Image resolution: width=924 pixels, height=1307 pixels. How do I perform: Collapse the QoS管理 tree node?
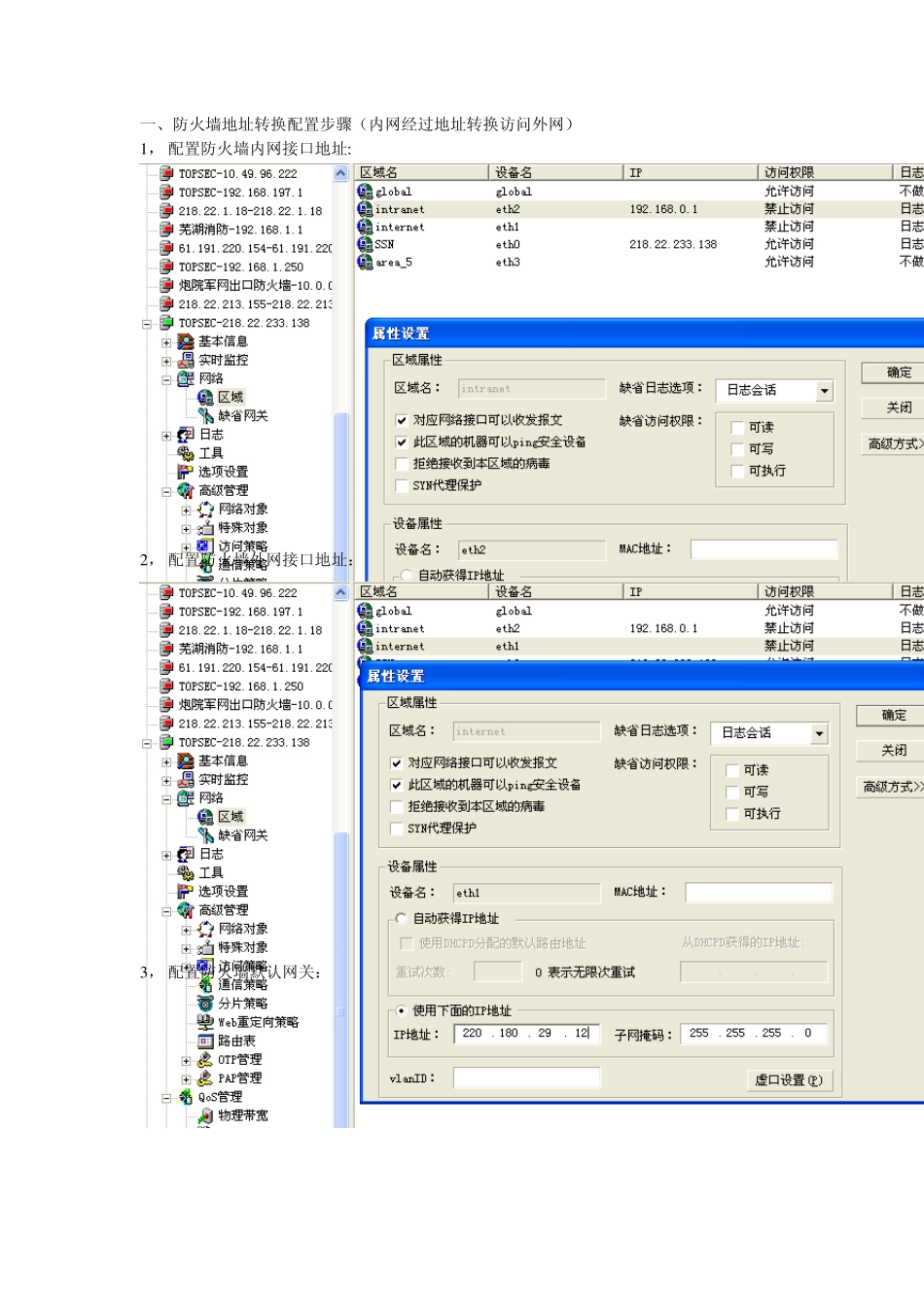166,1098
